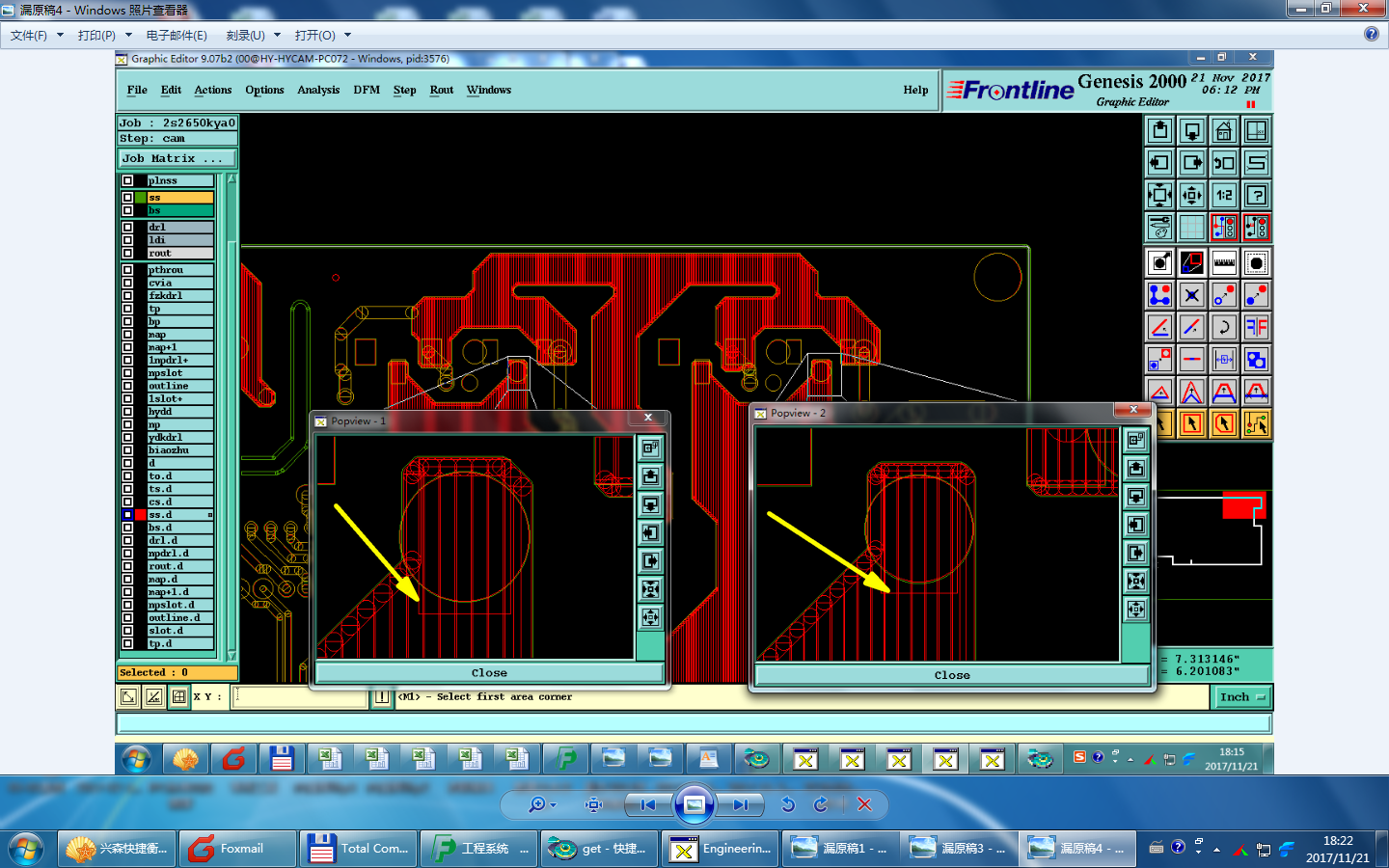The image size is (1389, 868).
Task: Close Popview 1 with Close button
Action: pos(489,673)
